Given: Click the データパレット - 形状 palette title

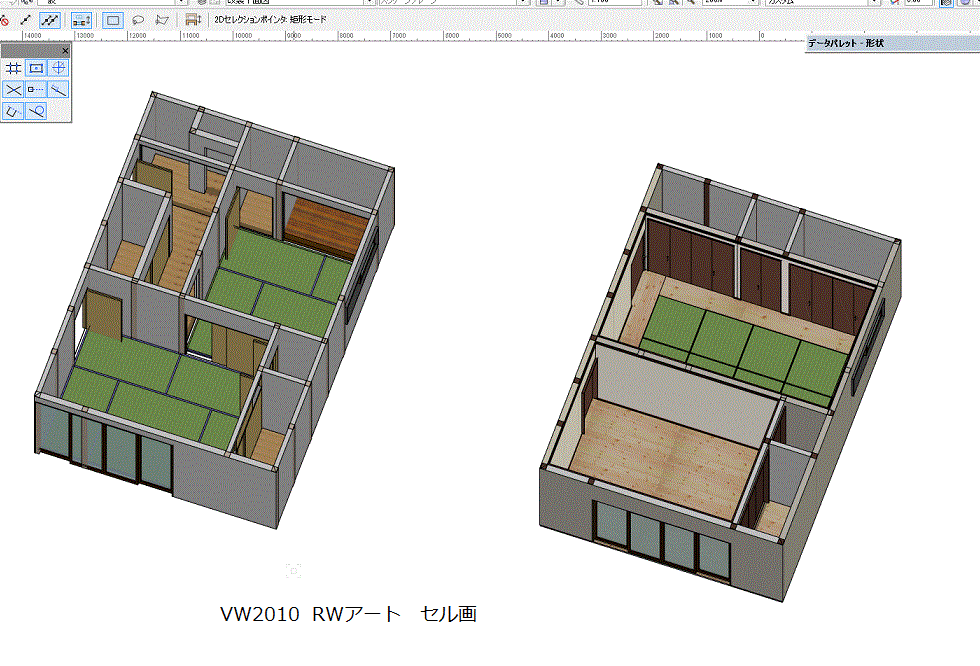Looking at the screenshot, I should 845,44.
